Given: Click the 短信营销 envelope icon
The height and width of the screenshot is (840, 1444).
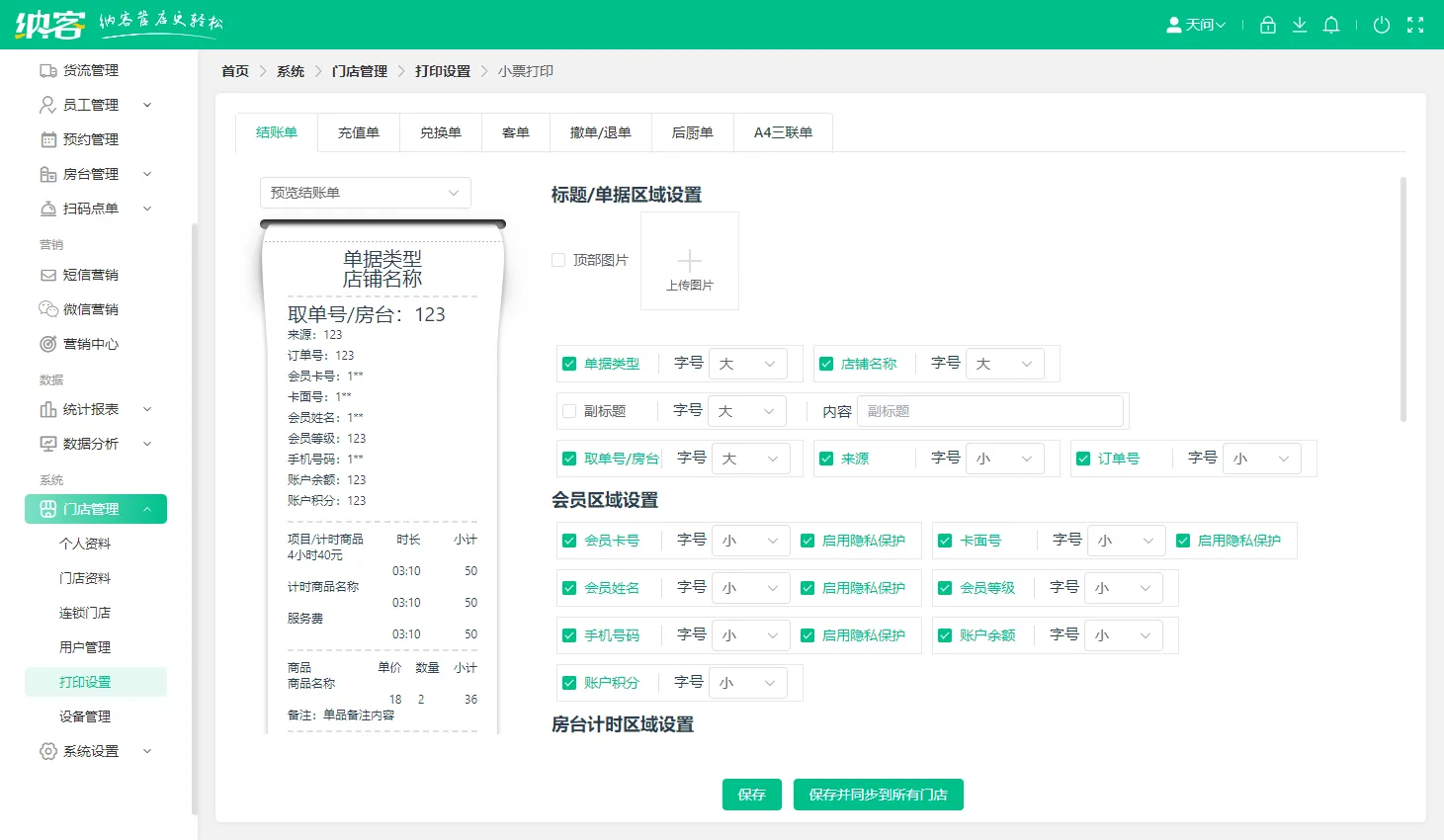Looking at the screenshot, I should [x=47, y=275].
